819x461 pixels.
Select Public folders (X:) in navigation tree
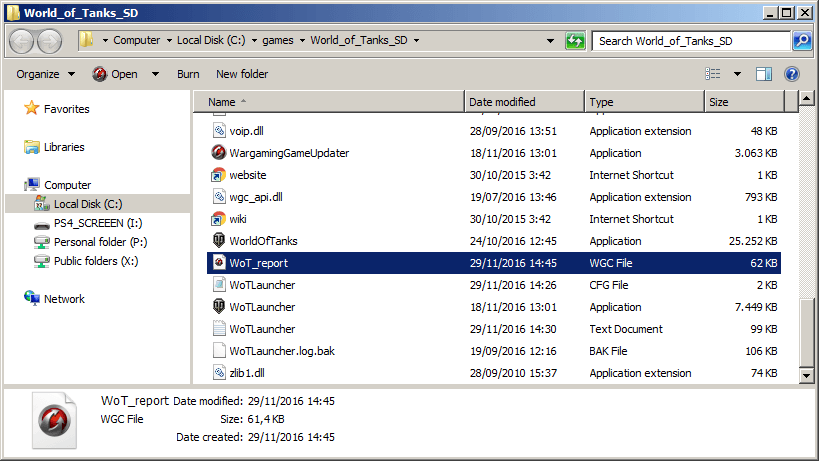96,261
